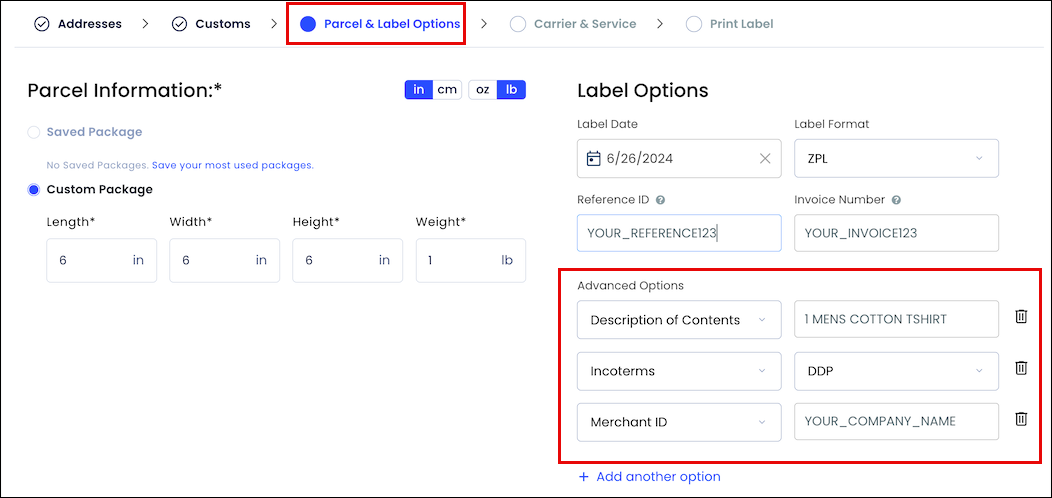Click Add another option link
Image resolution: width=1052 pixels, height=498 pixels.
[x=649, y=477]
